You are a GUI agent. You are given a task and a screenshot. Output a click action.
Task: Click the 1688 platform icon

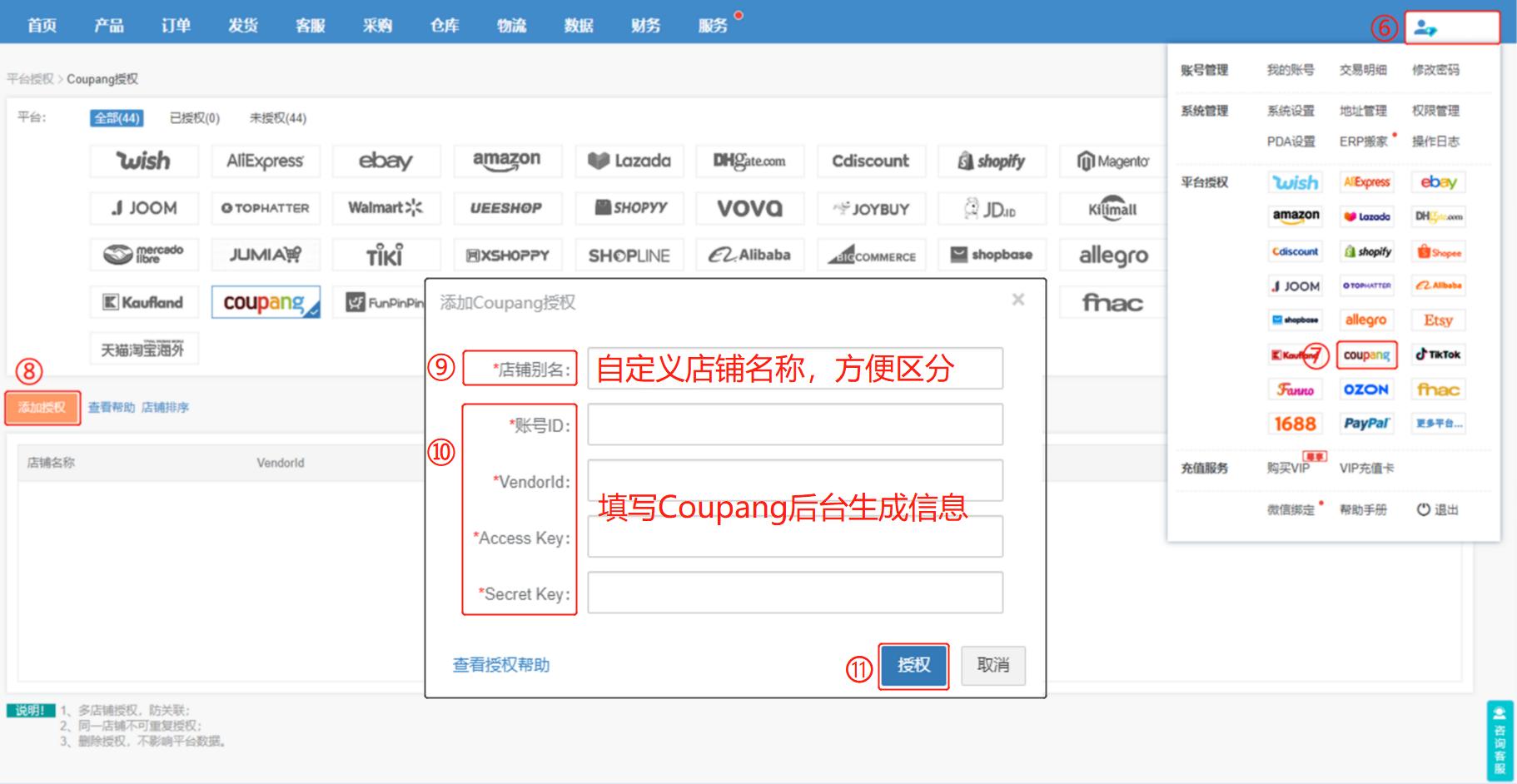click(1296, 424)
